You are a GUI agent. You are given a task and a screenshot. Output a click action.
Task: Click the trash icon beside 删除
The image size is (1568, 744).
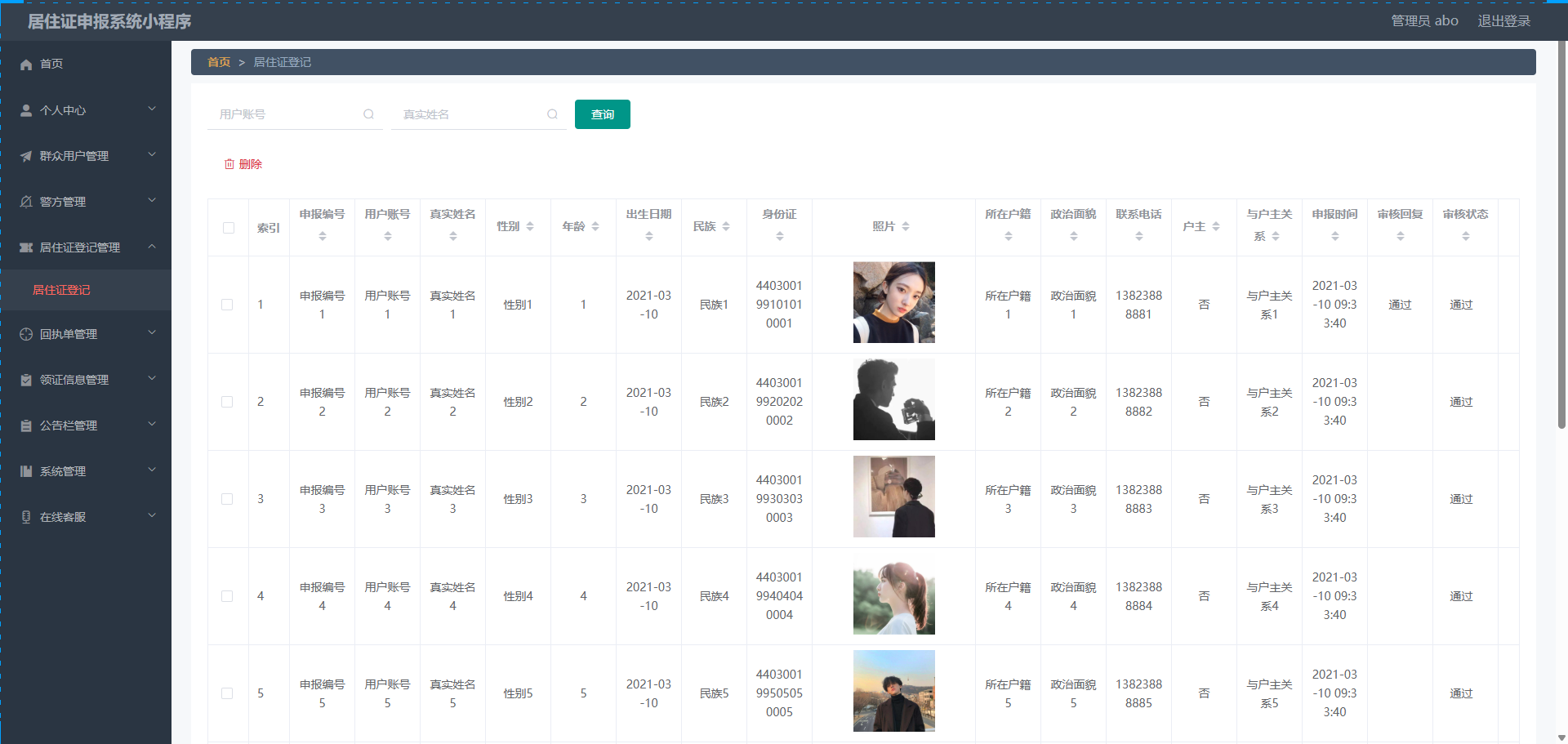[x=229, y=164]
